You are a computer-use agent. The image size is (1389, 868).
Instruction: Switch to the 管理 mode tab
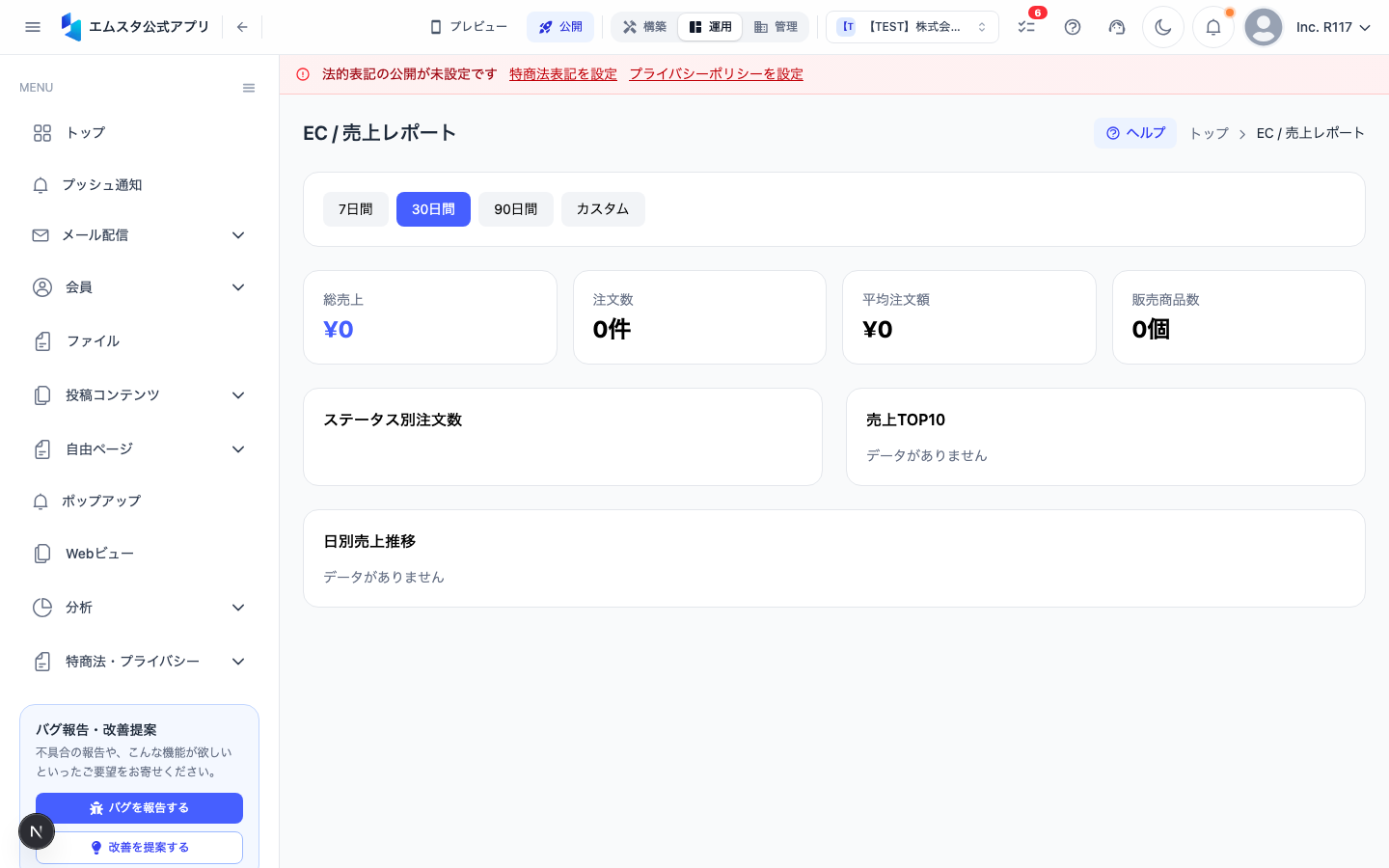[x=776, y=27]
